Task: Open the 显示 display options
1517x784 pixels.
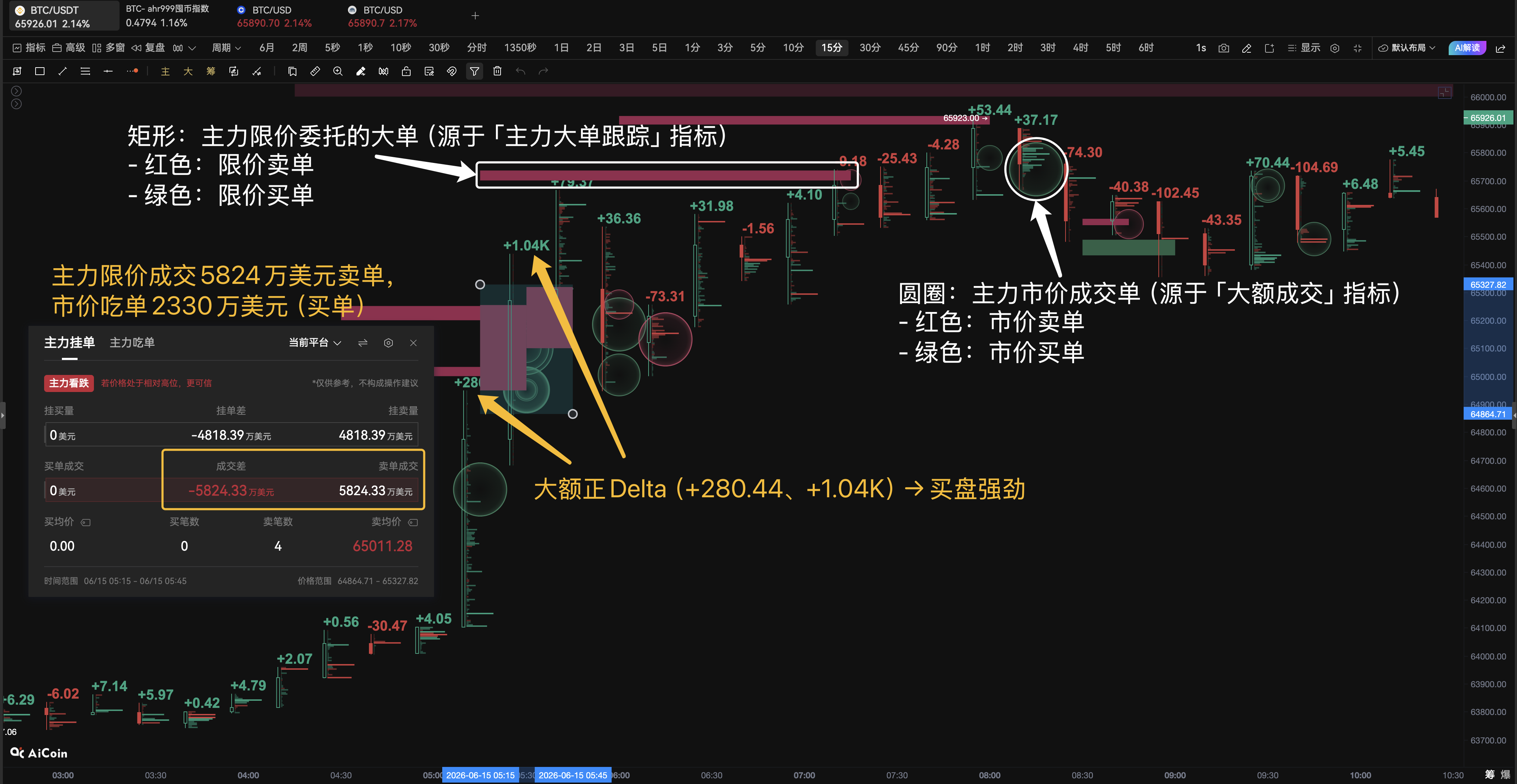Action: [1304, 48]
